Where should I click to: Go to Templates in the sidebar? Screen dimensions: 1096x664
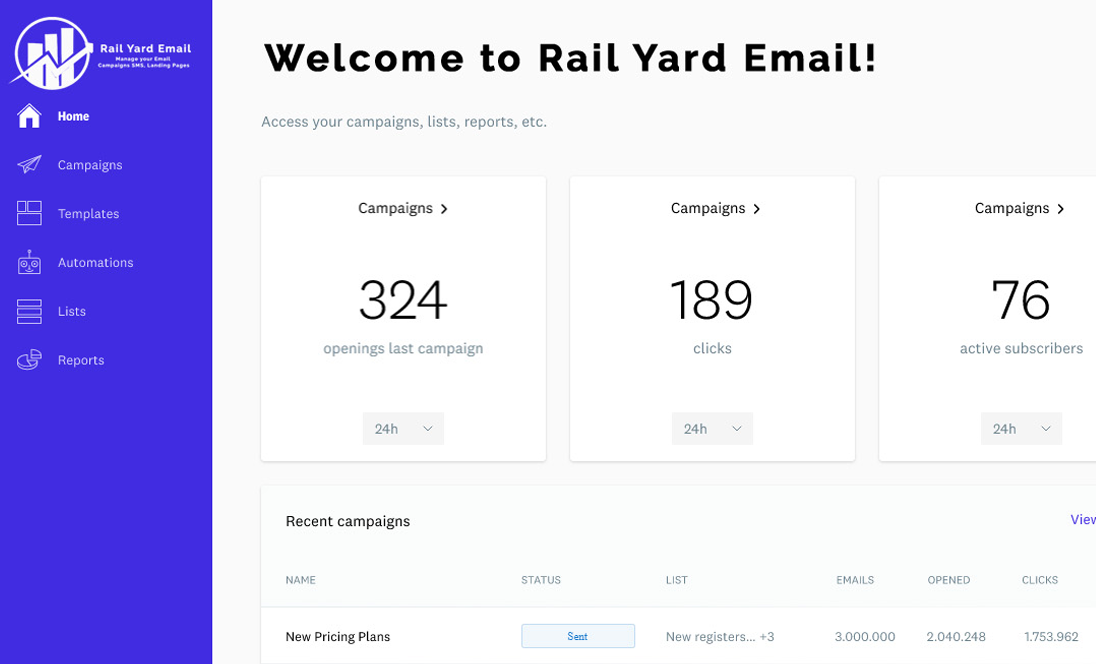coord(88,214)
